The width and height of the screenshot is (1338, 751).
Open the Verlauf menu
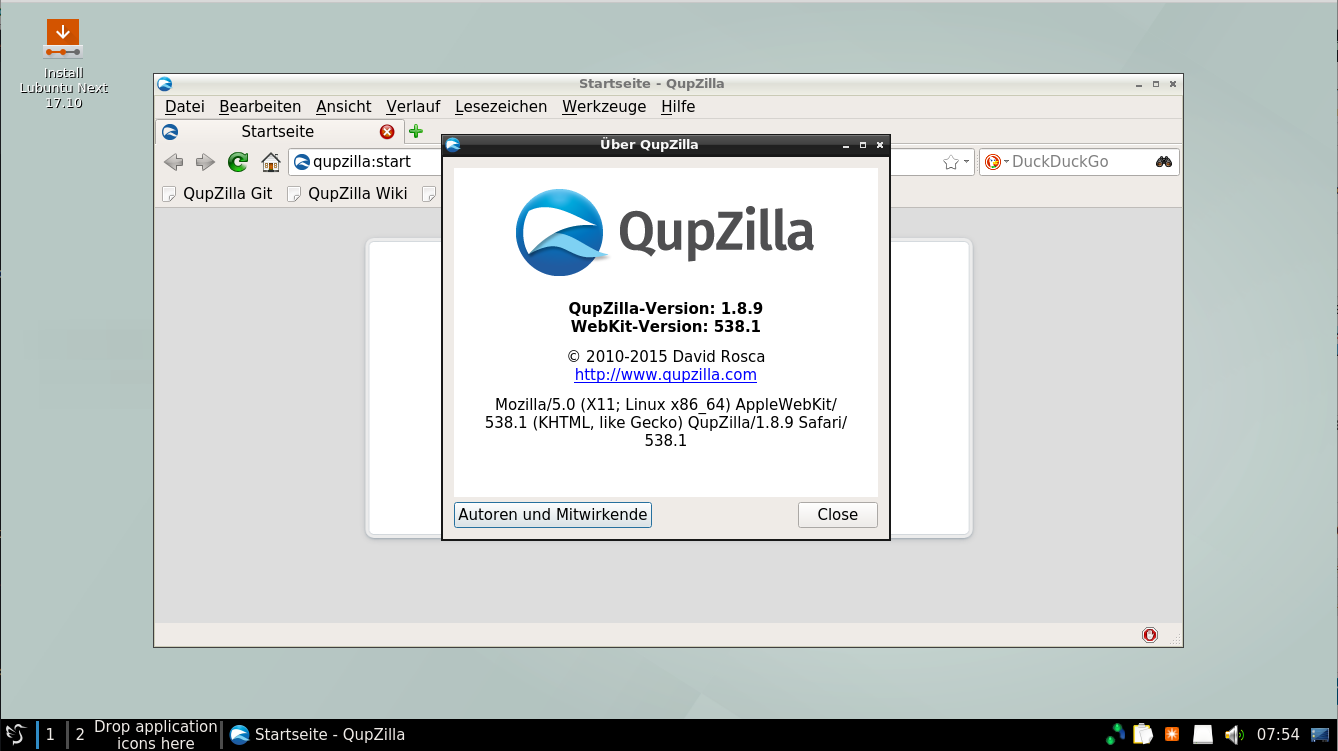tap(413, 106)
